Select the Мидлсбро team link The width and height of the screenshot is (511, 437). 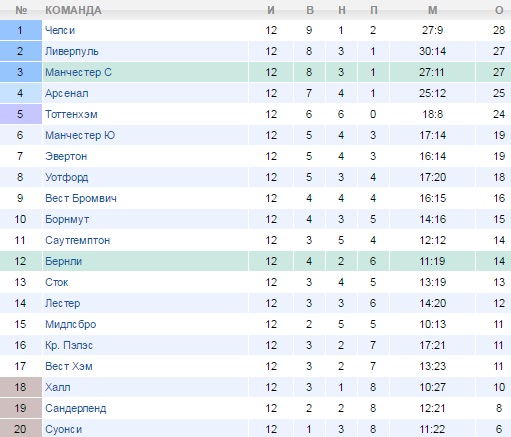(x=71, y=324)
